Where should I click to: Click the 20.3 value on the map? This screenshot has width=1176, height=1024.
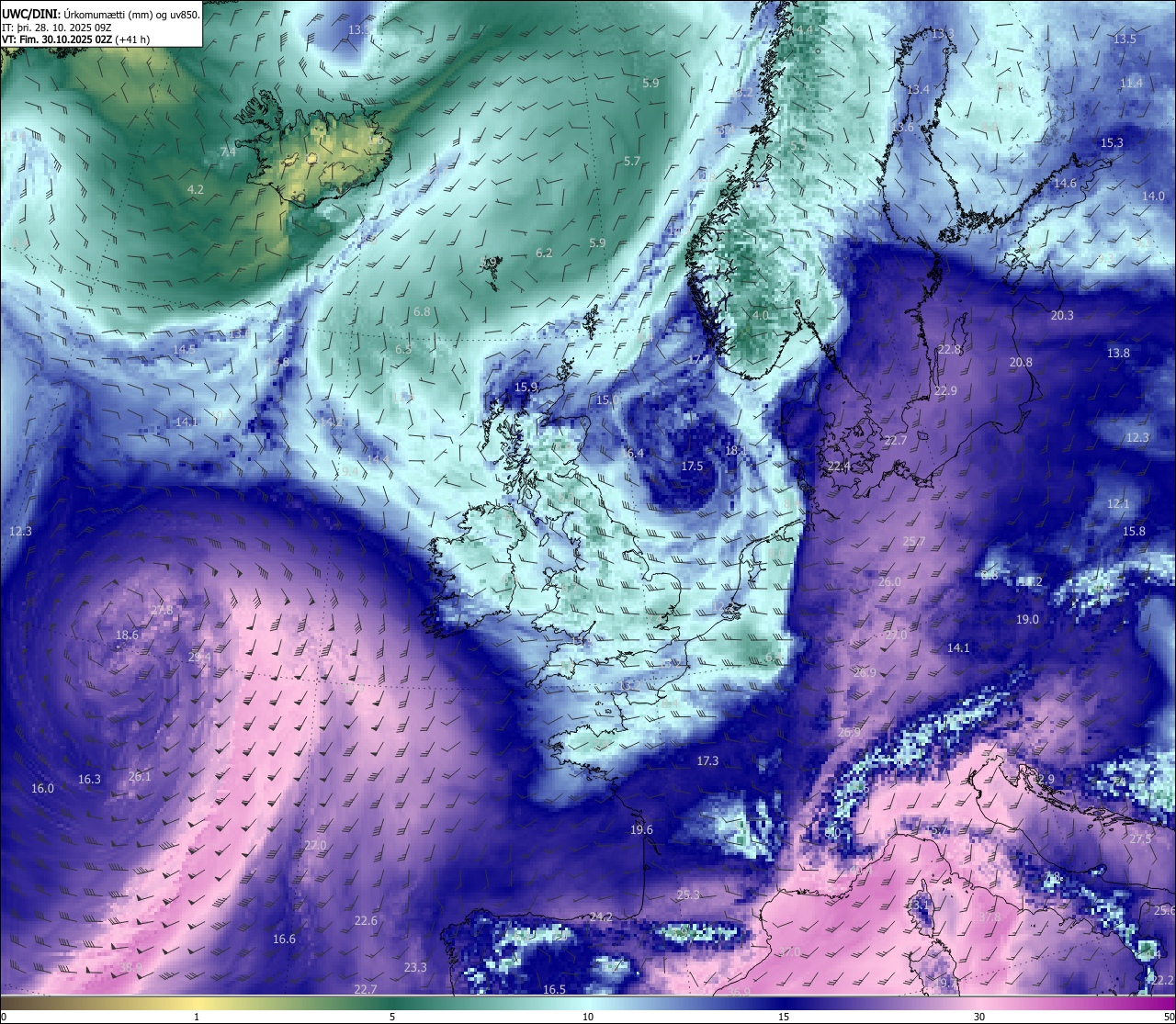pyautogui.click(x=1062, y=315)
